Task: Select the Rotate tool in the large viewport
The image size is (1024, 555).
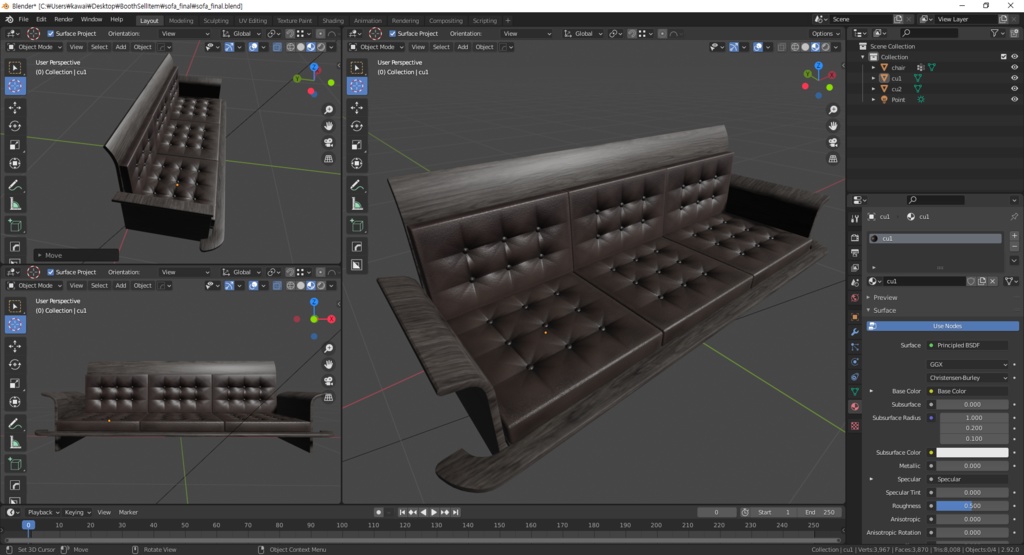Action: point(356,126)
